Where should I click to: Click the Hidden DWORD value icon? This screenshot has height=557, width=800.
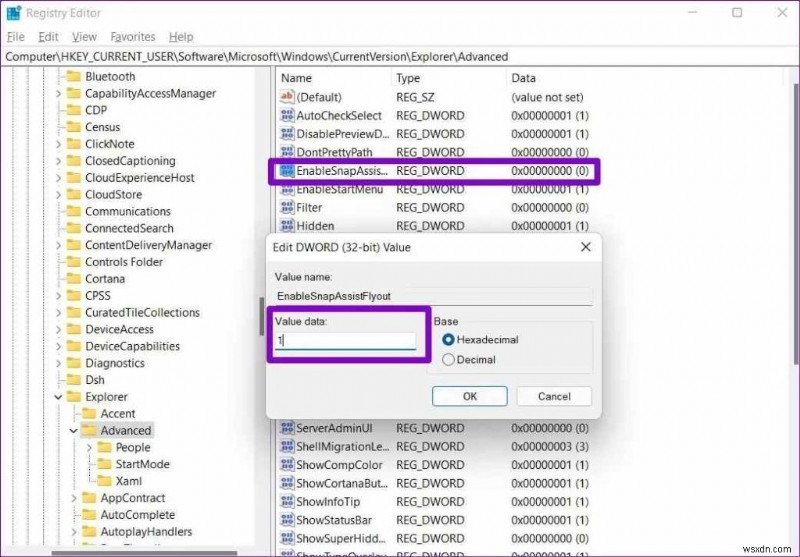click(x=287, y=225)
